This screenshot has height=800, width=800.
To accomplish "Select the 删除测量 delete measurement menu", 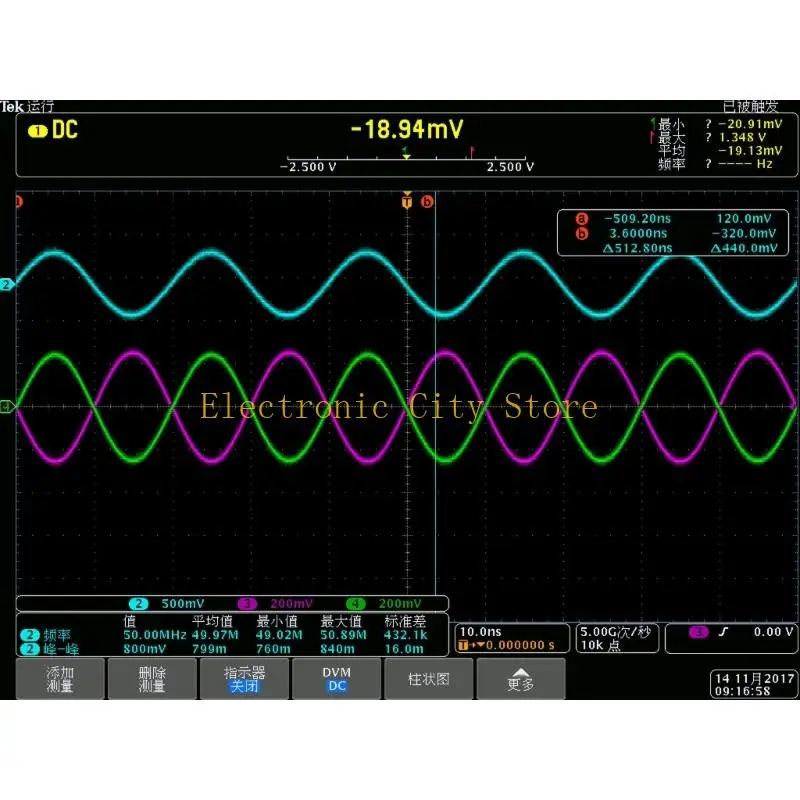I will 153,679.
